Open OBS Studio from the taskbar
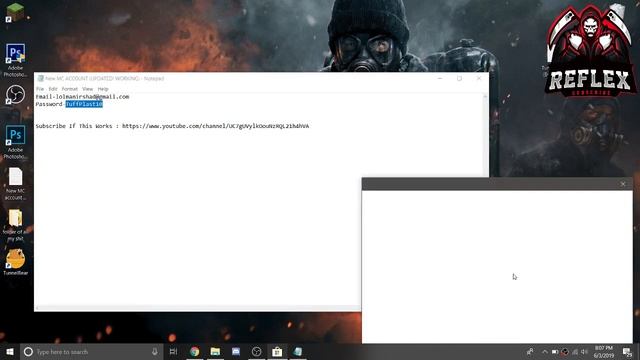 tap(256, 351)
